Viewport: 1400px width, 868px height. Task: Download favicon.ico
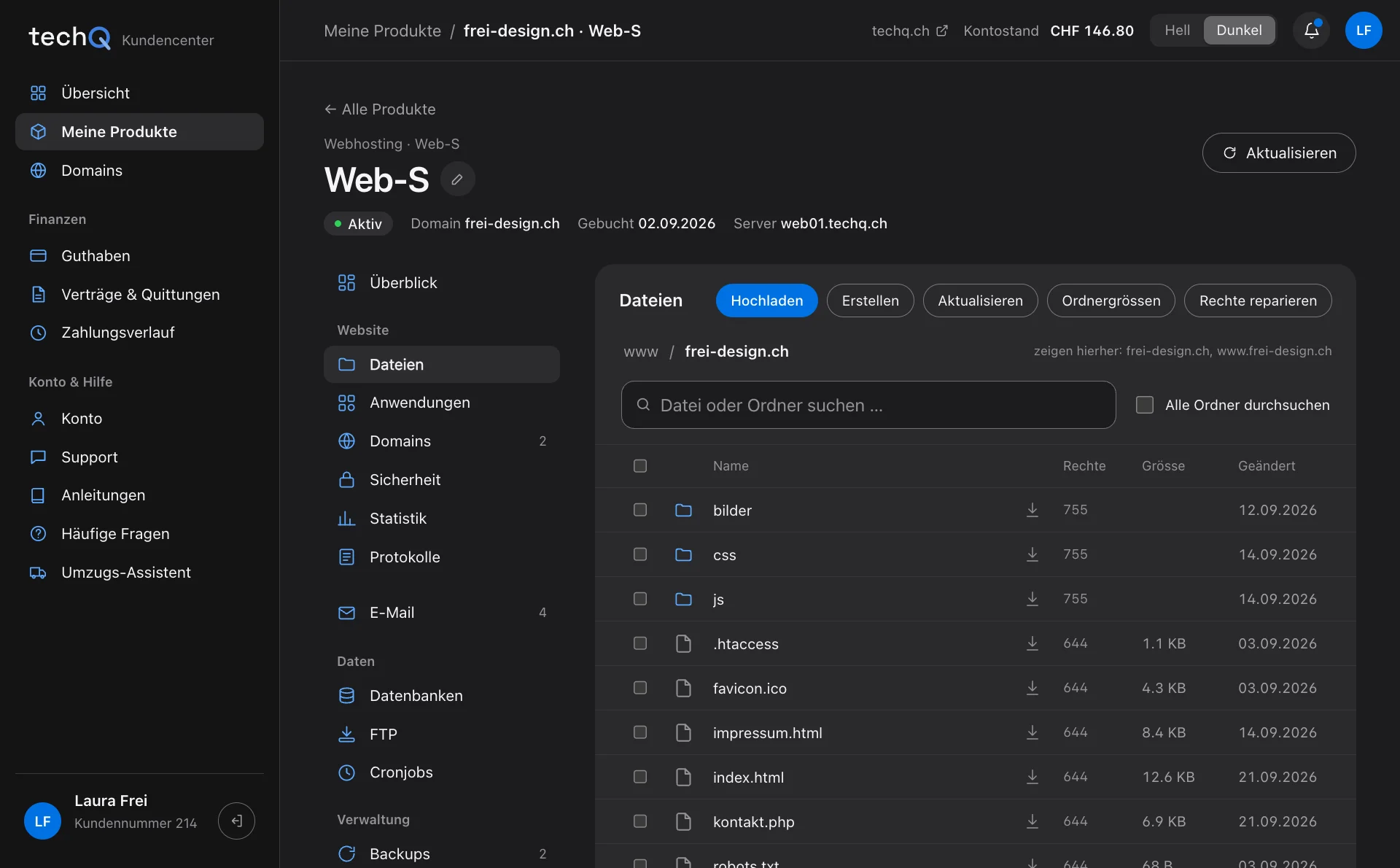click(1032, 688)
